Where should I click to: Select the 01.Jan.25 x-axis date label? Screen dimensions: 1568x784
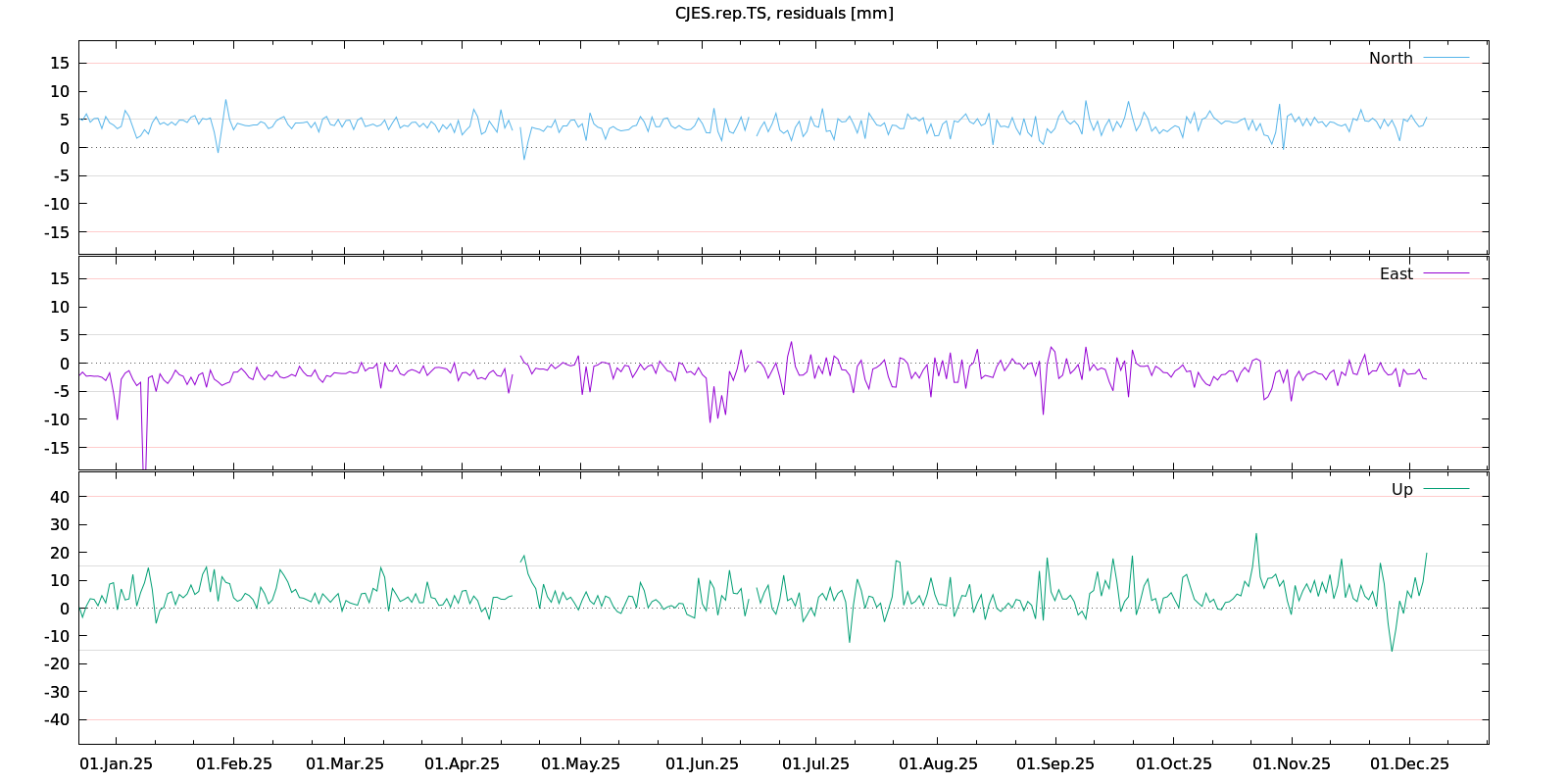coord(116,764)
